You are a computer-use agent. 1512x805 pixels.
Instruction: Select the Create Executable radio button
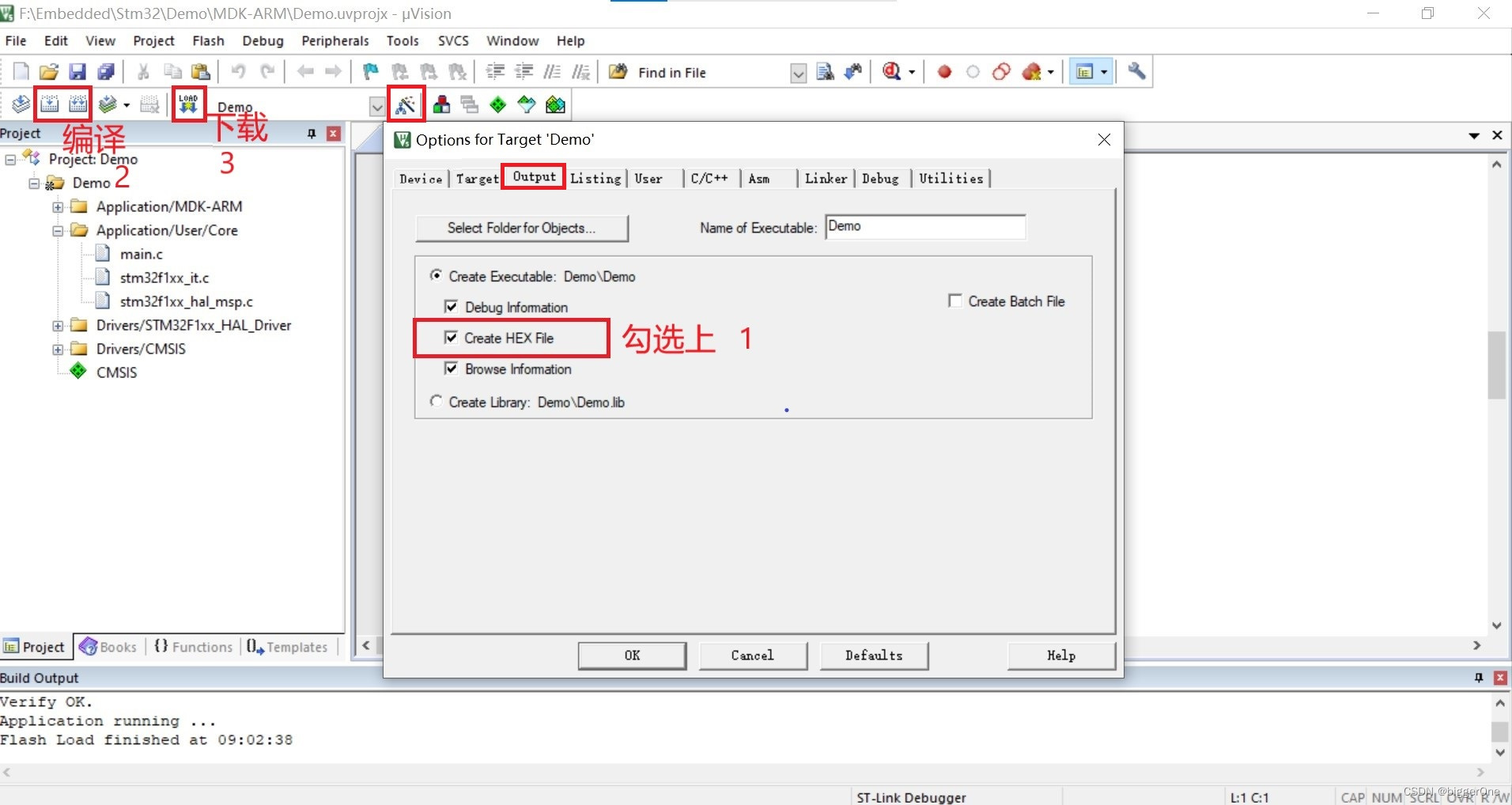pos(436,276)
